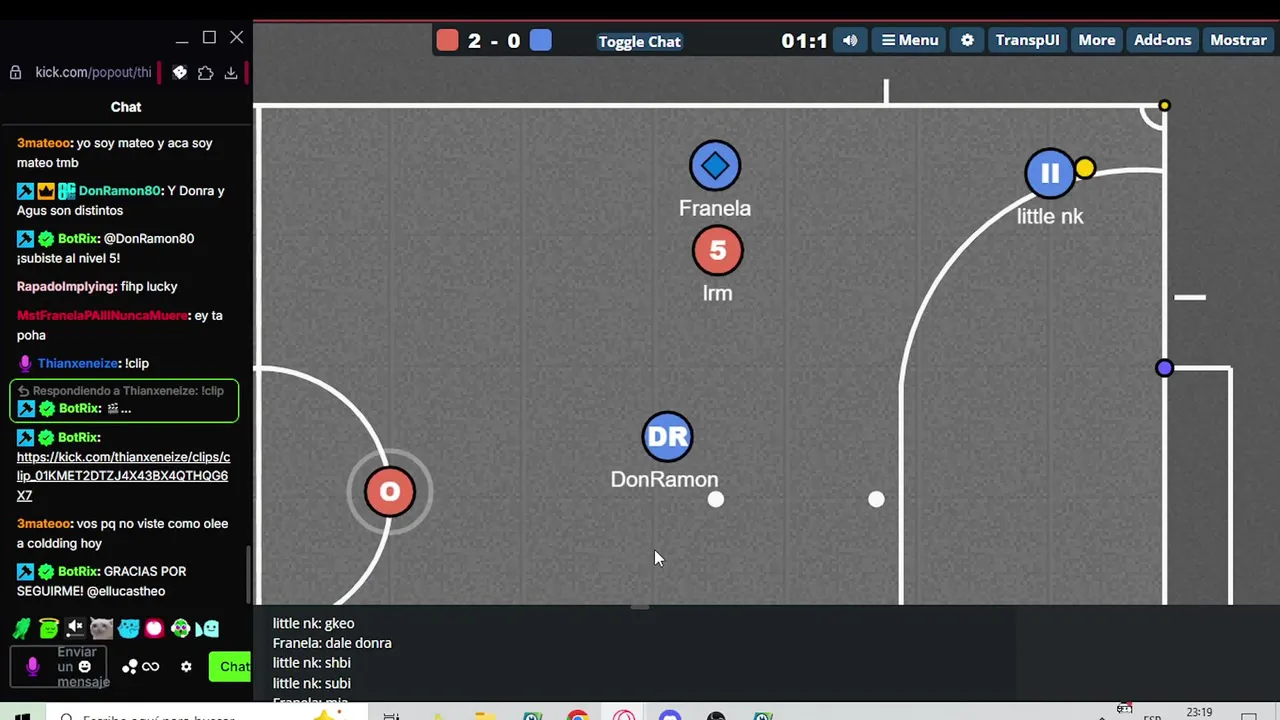Image resolution: width=1280 pixels, height=720 pixels.
Task: Select DonRamon's blue DR avatar
Action: [668, 437]
